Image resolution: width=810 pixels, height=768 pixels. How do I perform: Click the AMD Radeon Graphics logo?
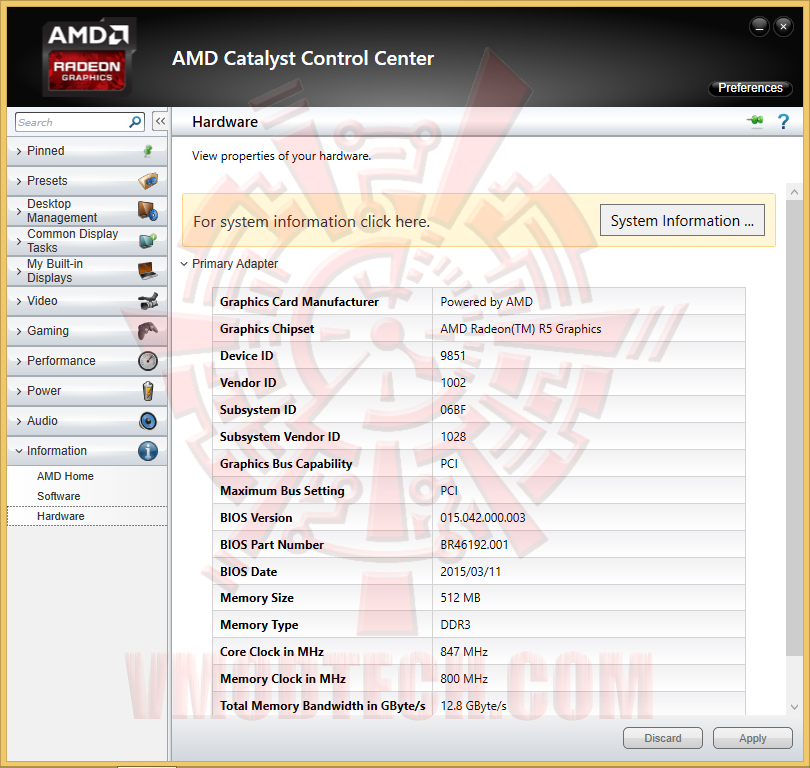(x=88, y=57)
